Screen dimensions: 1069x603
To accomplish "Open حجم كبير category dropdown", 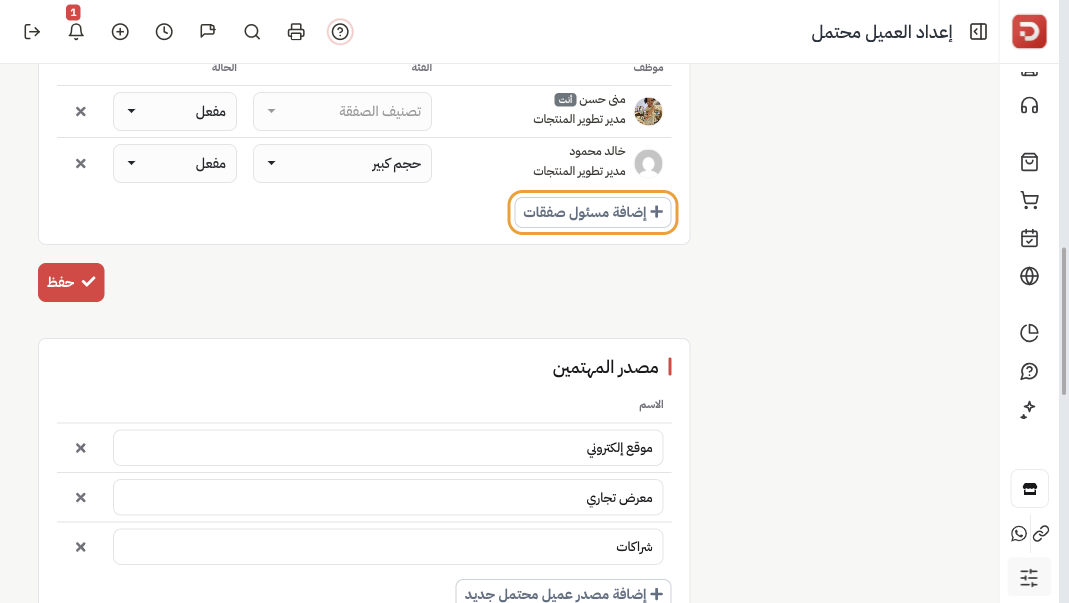I will [x=342, y=163].
